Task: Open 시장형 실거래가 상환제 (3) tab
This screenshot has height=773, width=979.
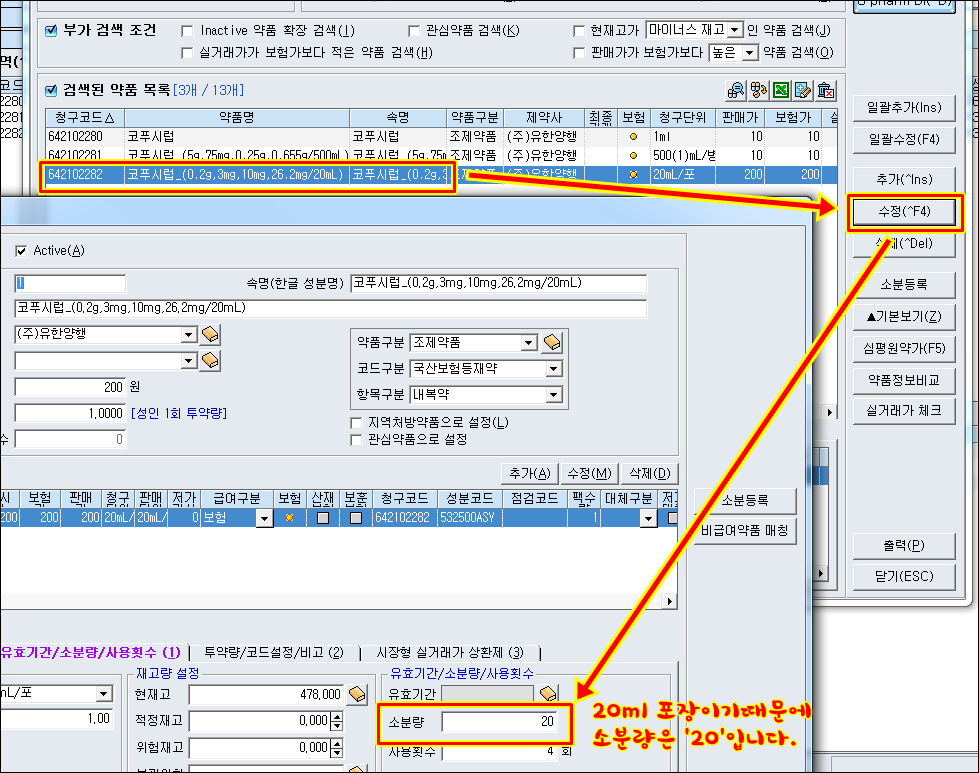Action: click(449, 652)
